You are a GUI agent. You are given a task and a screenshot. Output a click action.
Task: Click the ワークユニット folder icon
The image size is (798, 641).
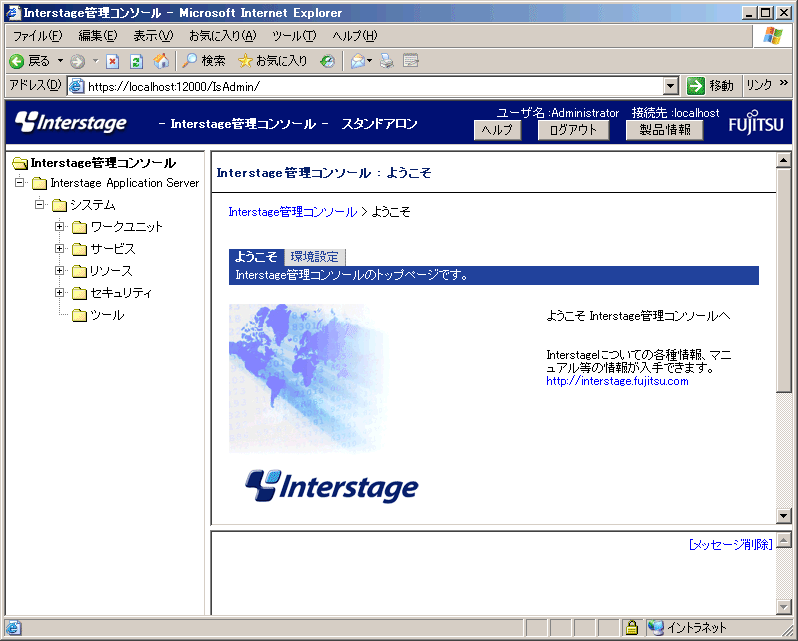click(79, 227)
